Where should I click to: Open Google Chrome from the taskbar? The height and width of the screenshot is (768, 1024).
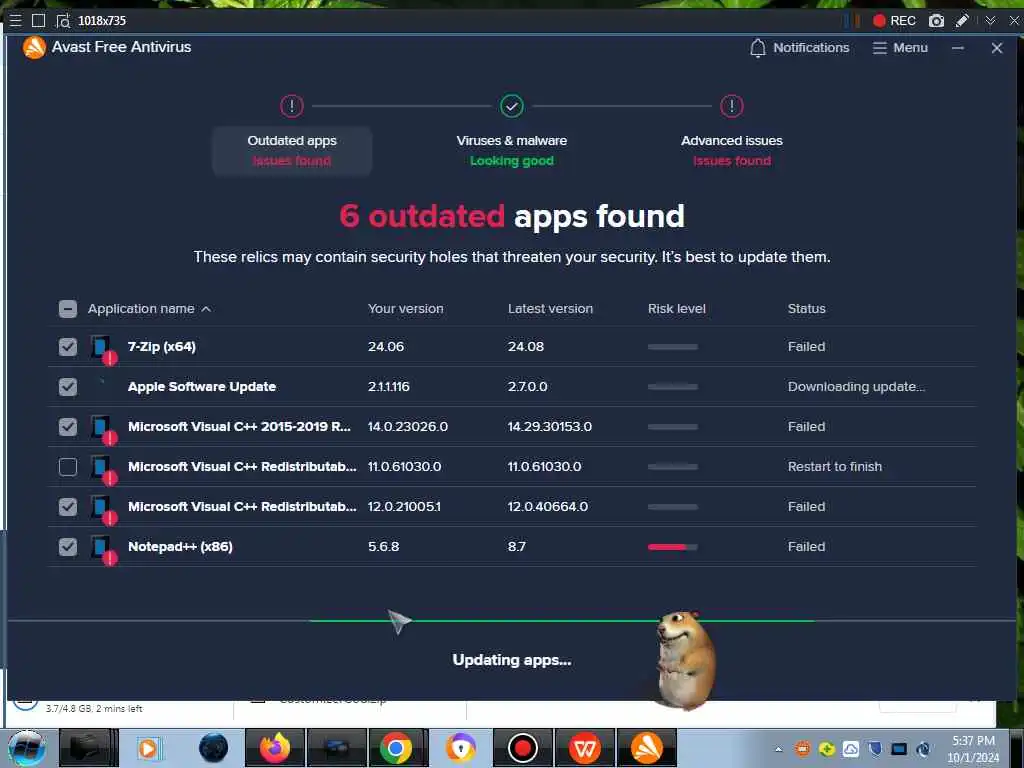tap(396, 748)
